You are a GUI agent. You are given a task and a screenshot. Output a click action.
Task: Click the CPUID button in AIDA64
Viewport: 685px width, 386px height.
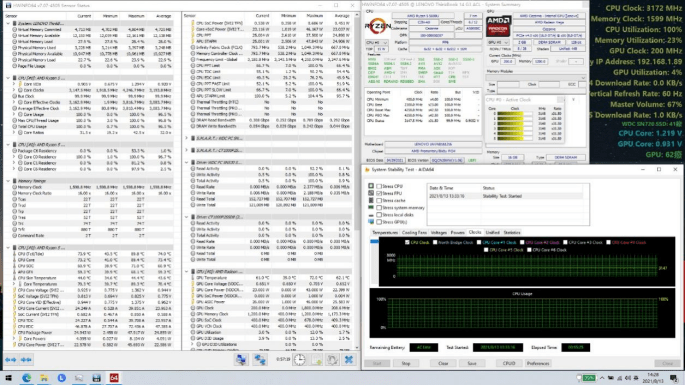pyautogui.click(x=509, y=363)
